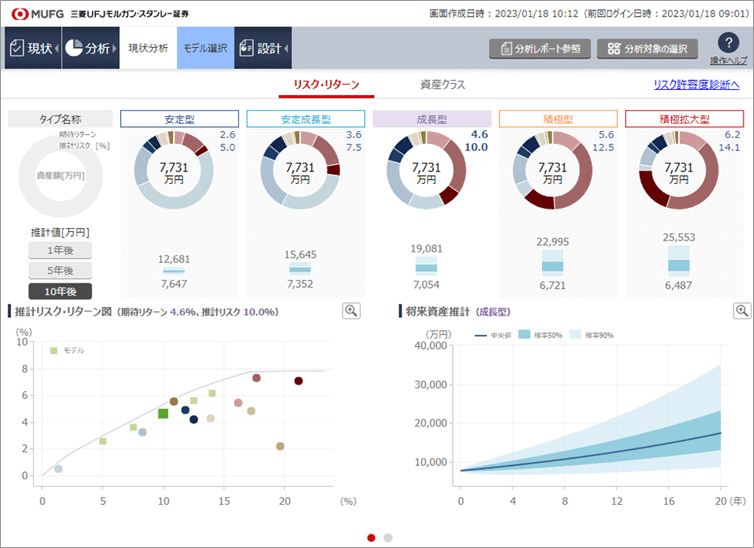The image size is (754, 548).
Task: Open the 操作ヘルプ help icon
Action: point(729,43)
